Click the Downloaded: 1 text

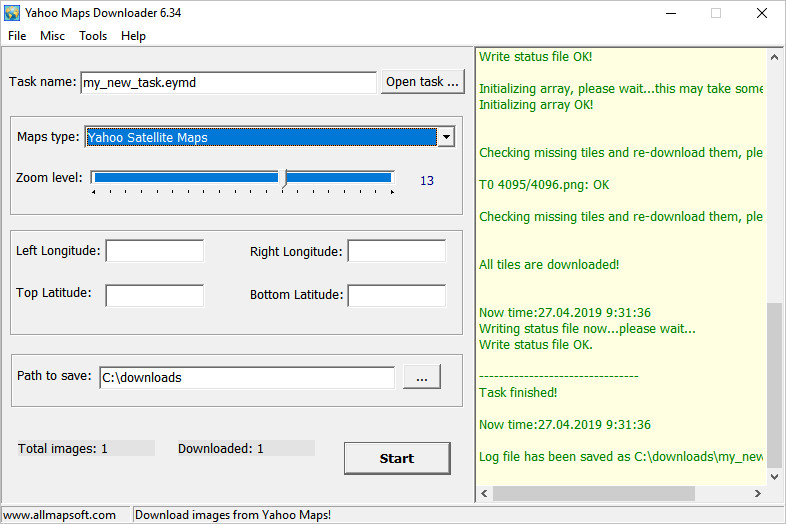pos(221,448)
